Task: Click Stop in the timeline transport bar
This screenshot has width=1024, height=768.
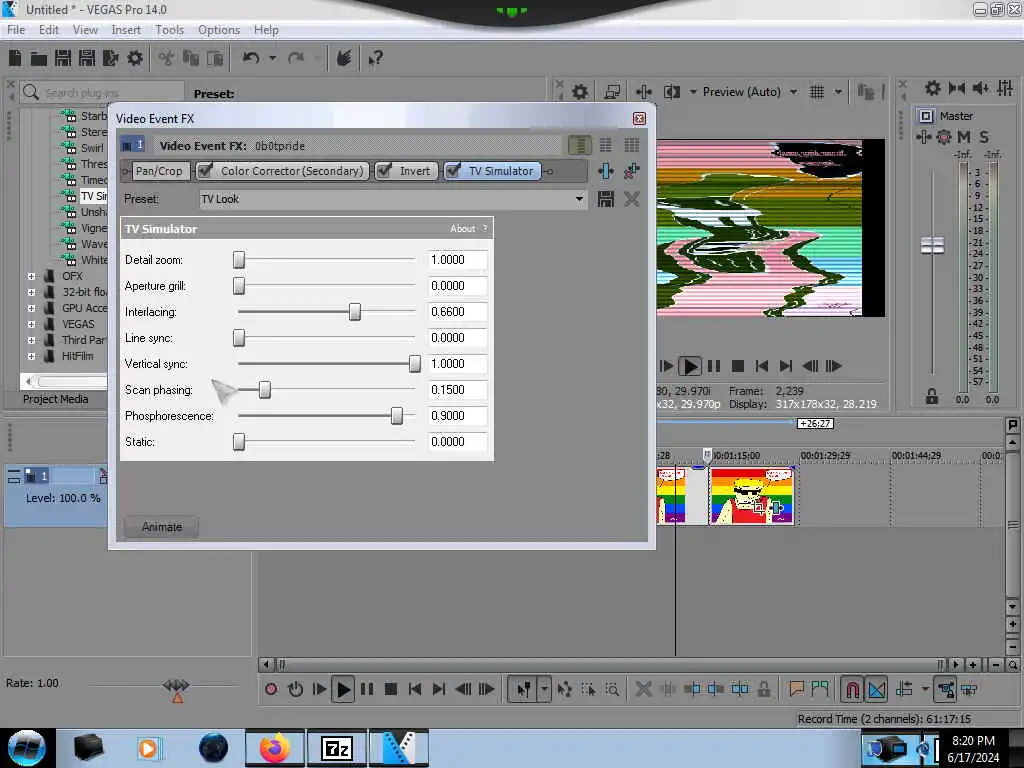Action: pos(391,689)
